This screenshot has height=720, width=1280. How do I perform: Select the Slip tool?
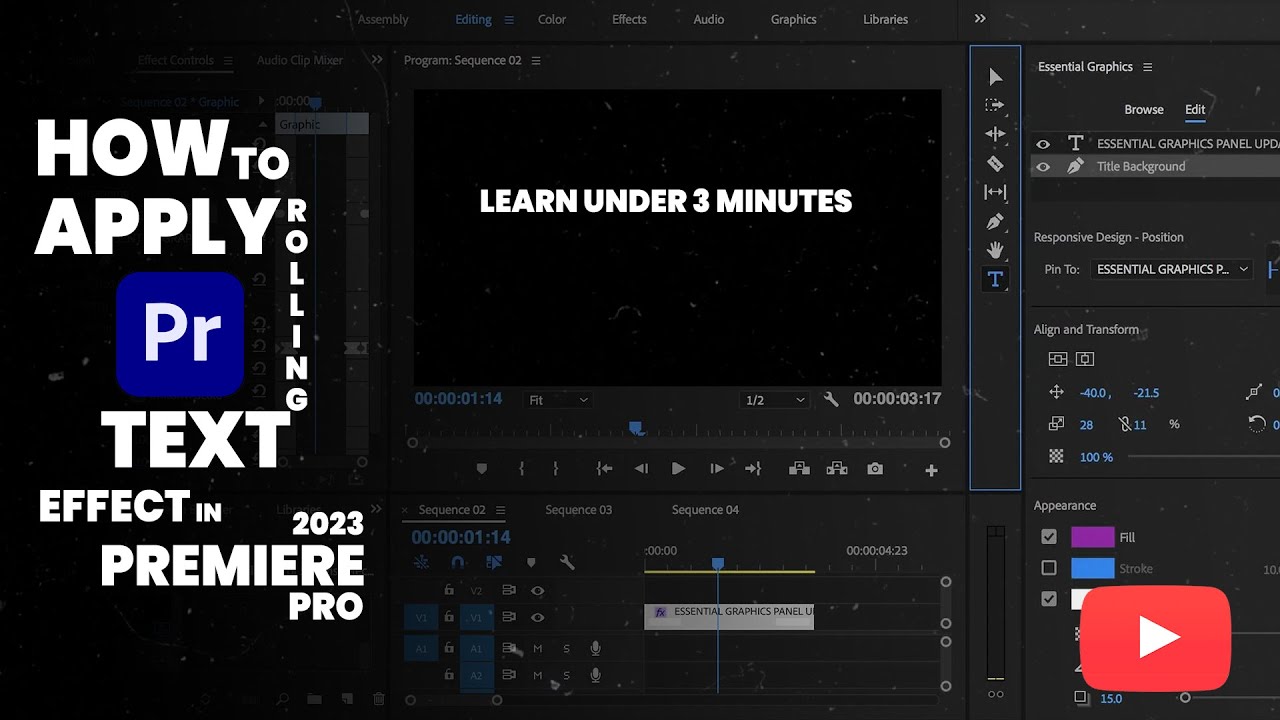(x=995, y=192)
